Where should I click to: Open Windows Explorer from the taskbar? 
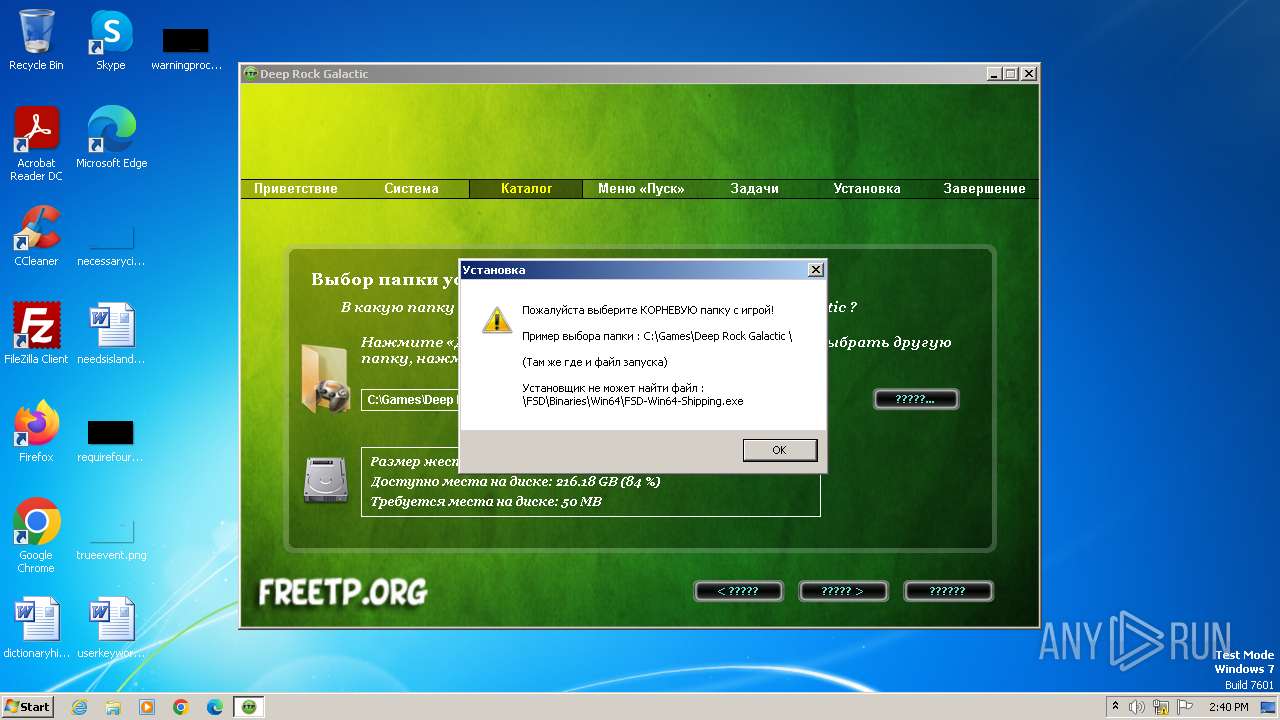(x=113, y=707)
